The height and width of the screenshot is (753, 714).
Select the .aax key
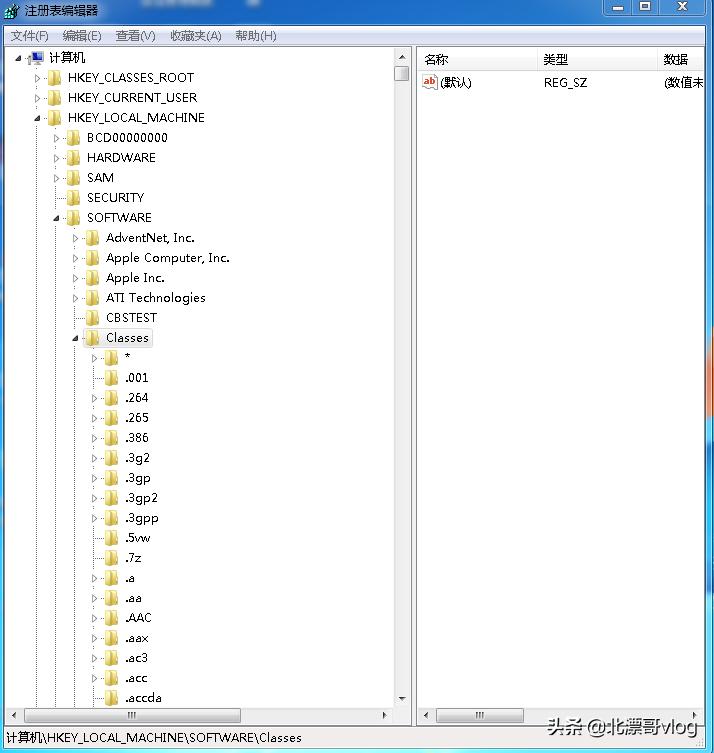(x=137, y=638)
